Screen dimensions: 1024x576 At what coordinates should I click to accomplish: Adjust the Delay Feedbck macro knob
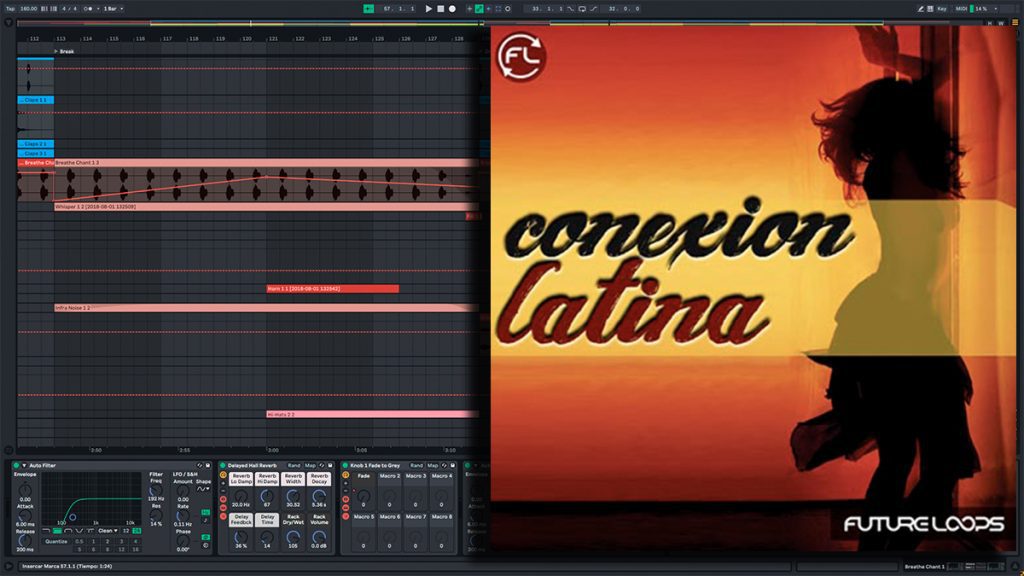tap(241, 537)
